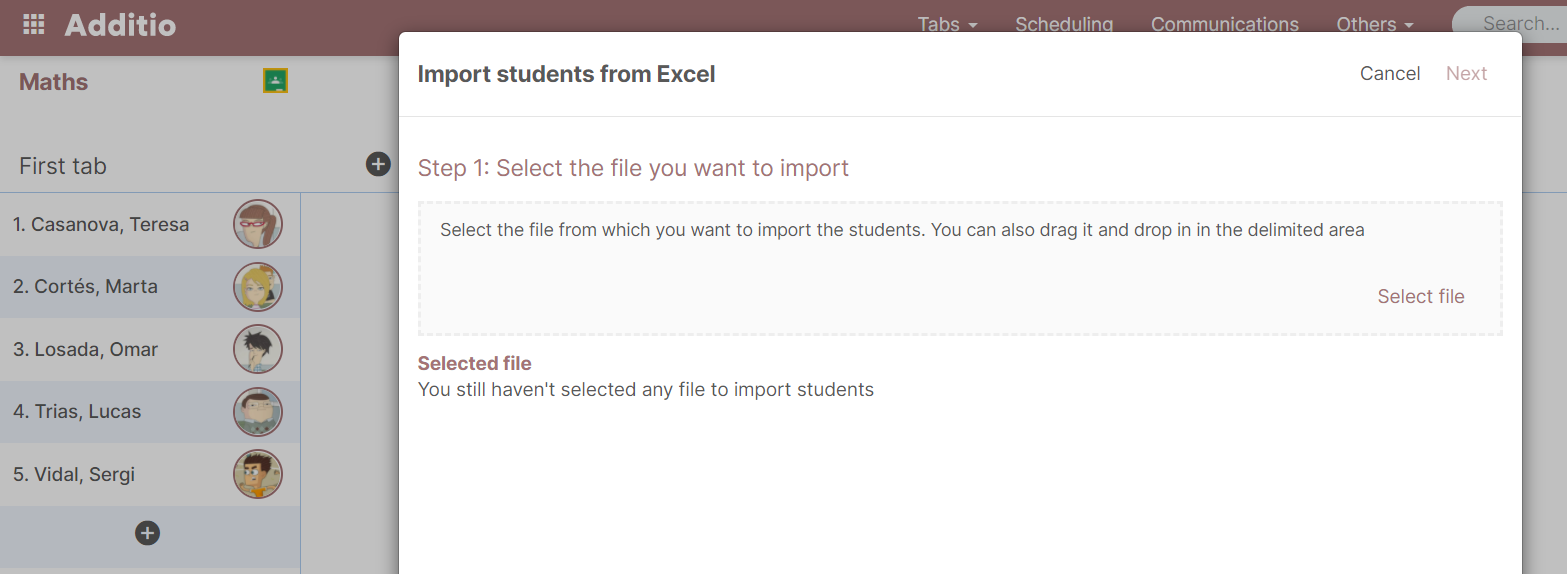Click Marta Cortés's avatar

coord(258,287)
